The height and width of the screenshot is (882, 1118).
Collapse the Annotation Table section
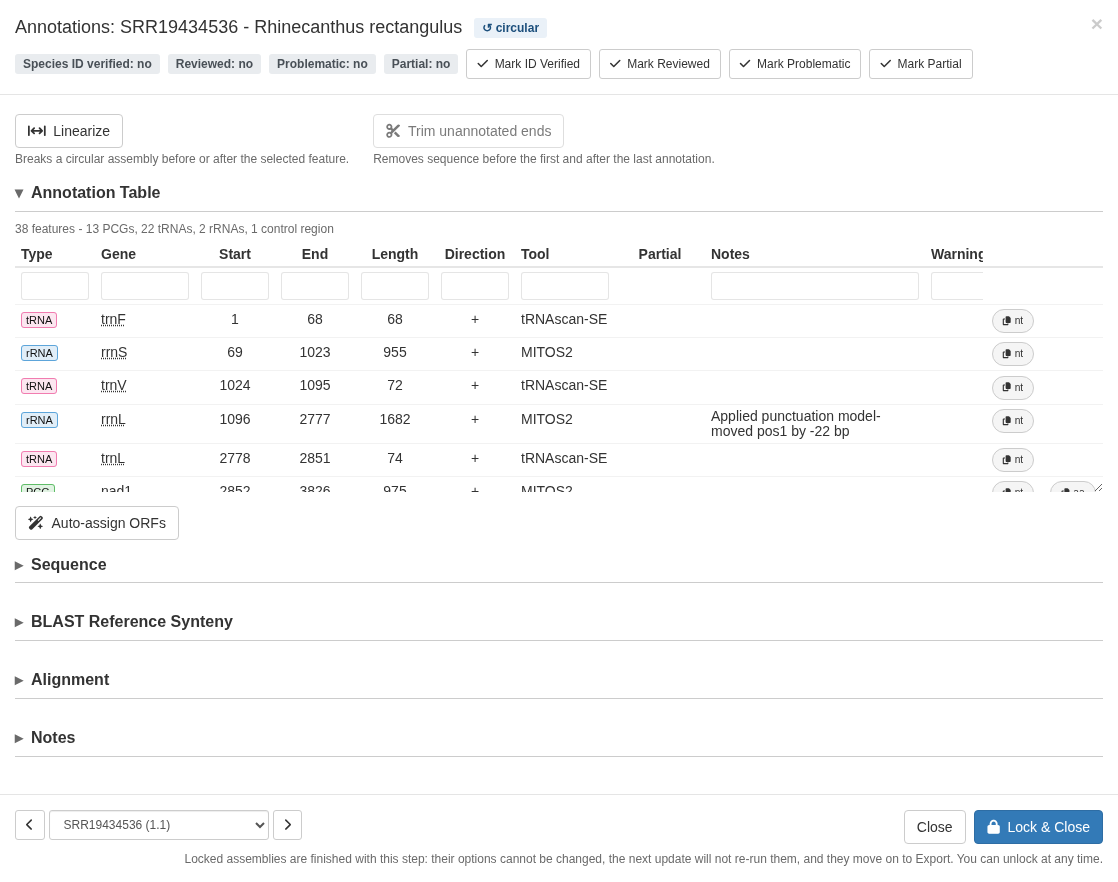pos(88,193)
